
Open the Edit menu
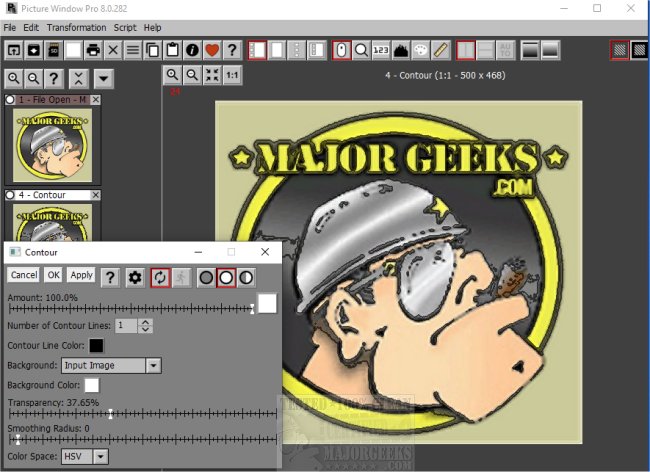pyautogui.click(x=31, y=28)
